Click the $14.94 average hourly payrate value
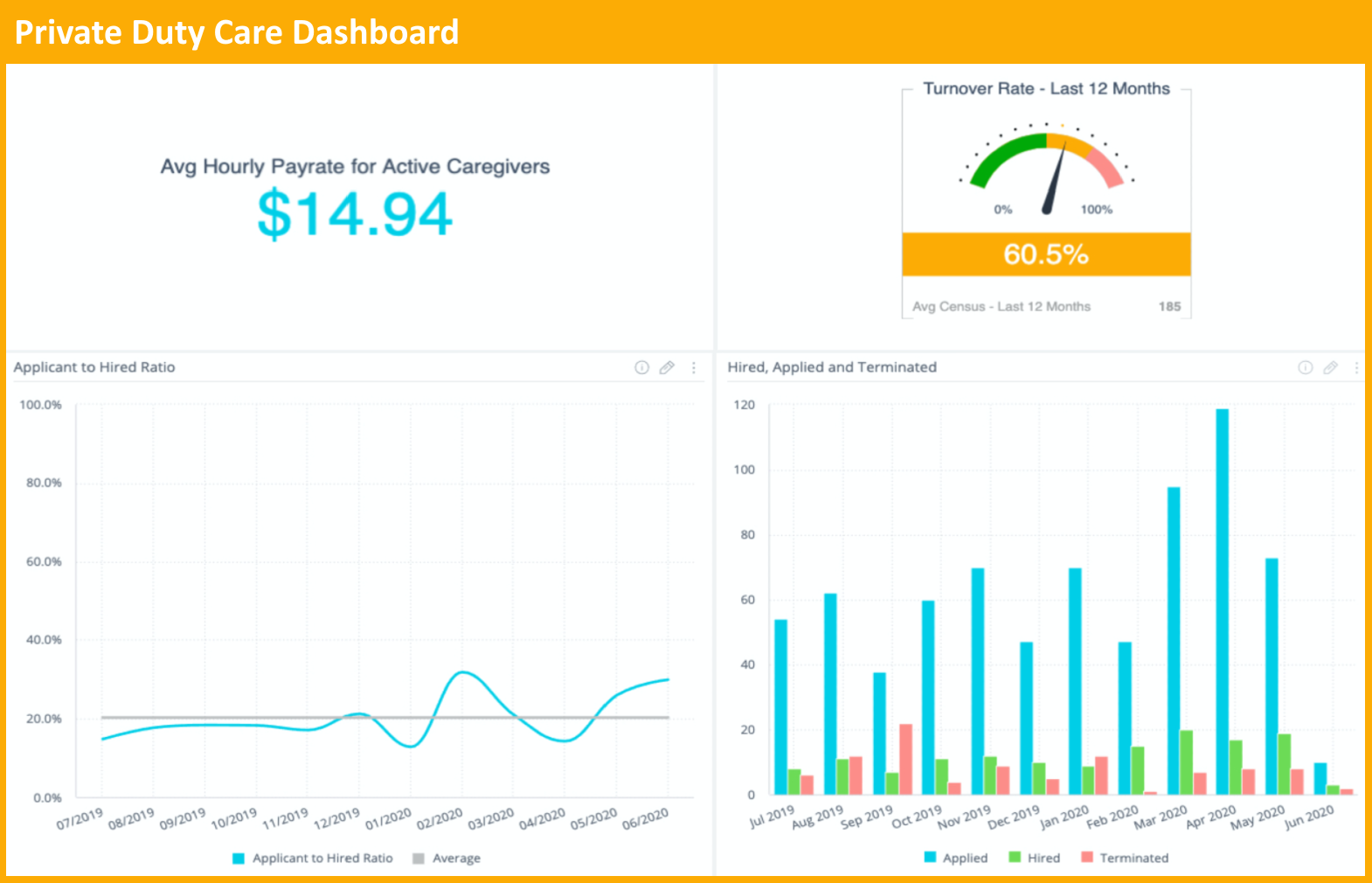The height and width of the screenshot is (883, 1372). (355, 214)
